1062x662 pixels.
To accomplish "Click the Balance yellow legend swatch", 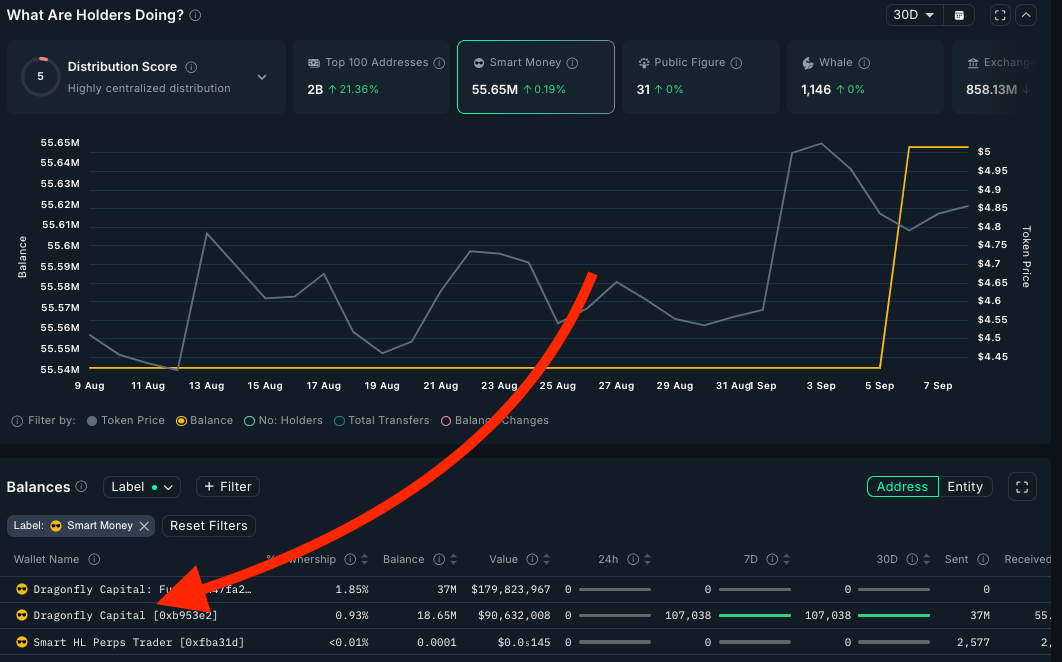I will [x=181, y=421].
